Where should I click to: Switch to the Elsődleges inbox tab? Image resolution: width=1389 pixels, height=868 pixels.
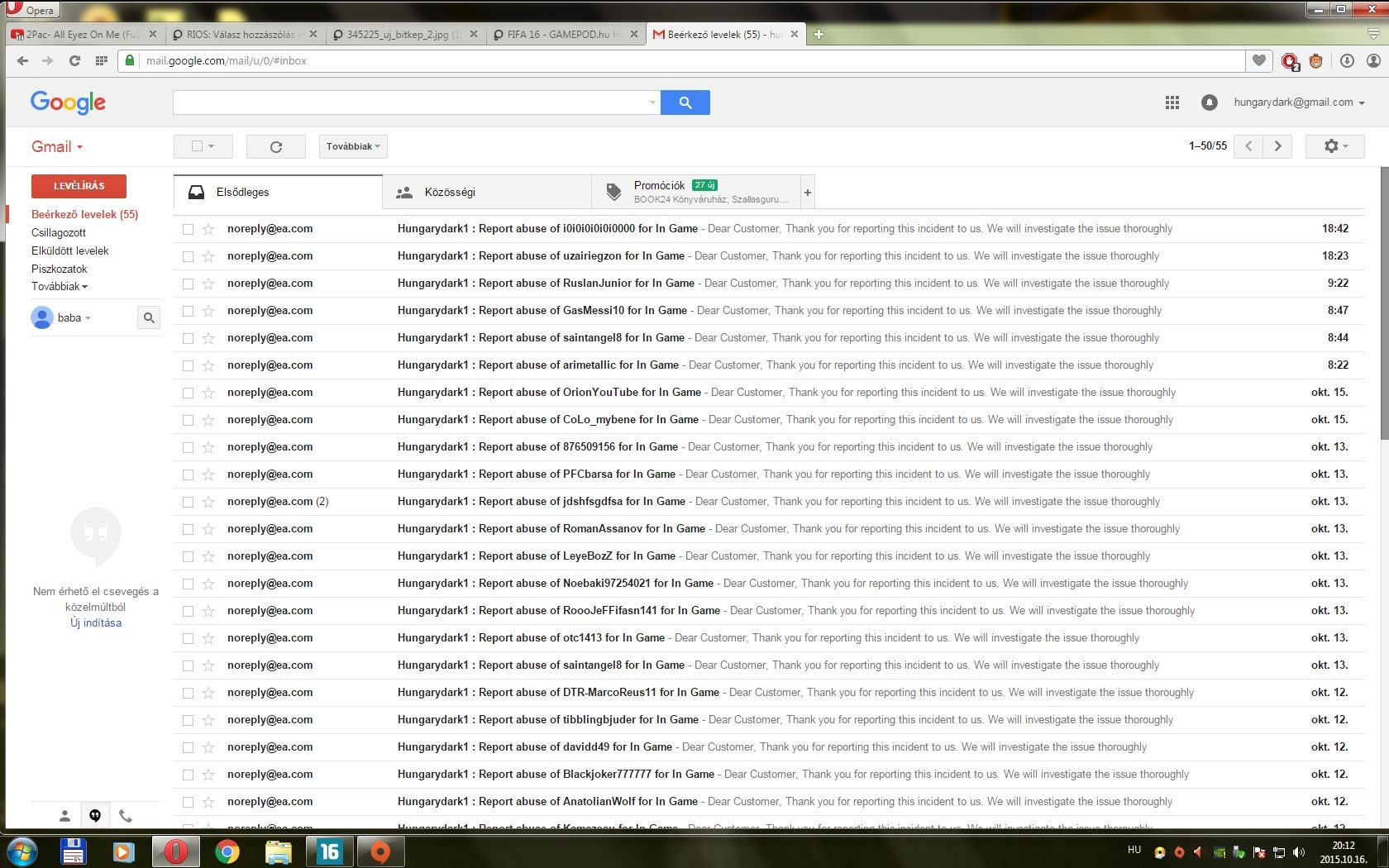pyautogui.click(x=279, y=192)
